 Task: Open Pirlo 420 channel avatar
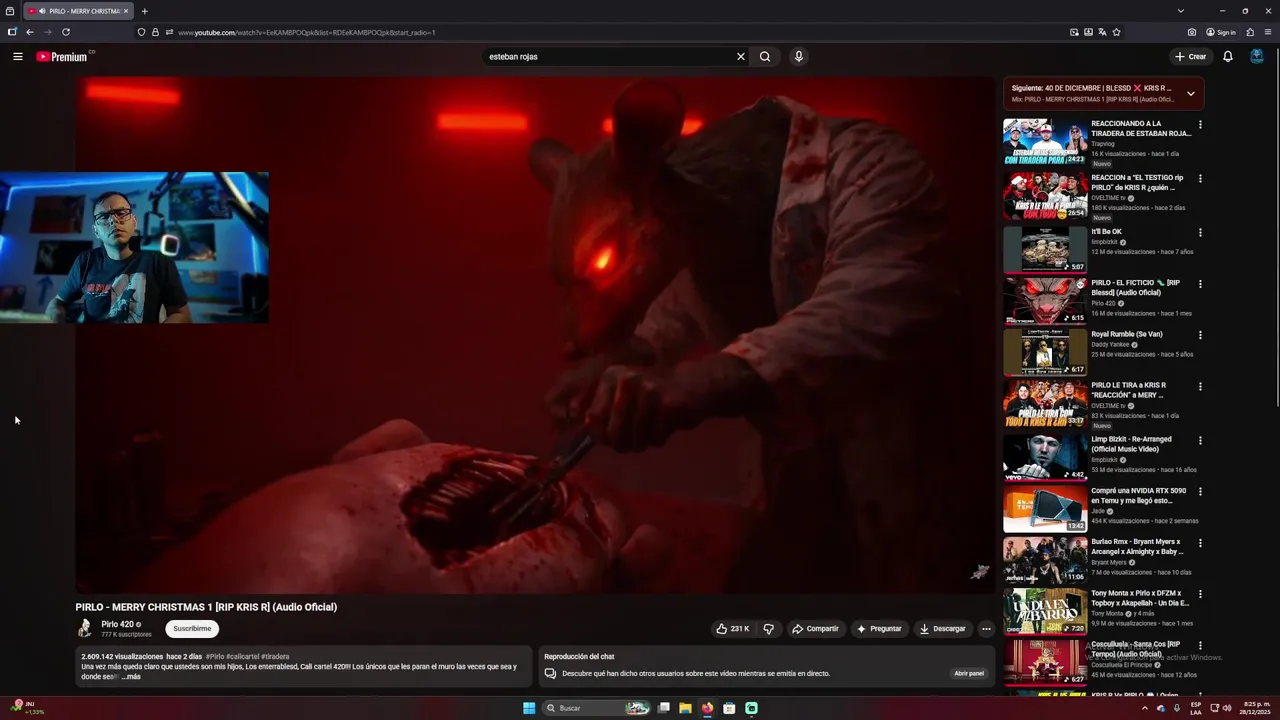pyautogui.click(x=85, y=628)
